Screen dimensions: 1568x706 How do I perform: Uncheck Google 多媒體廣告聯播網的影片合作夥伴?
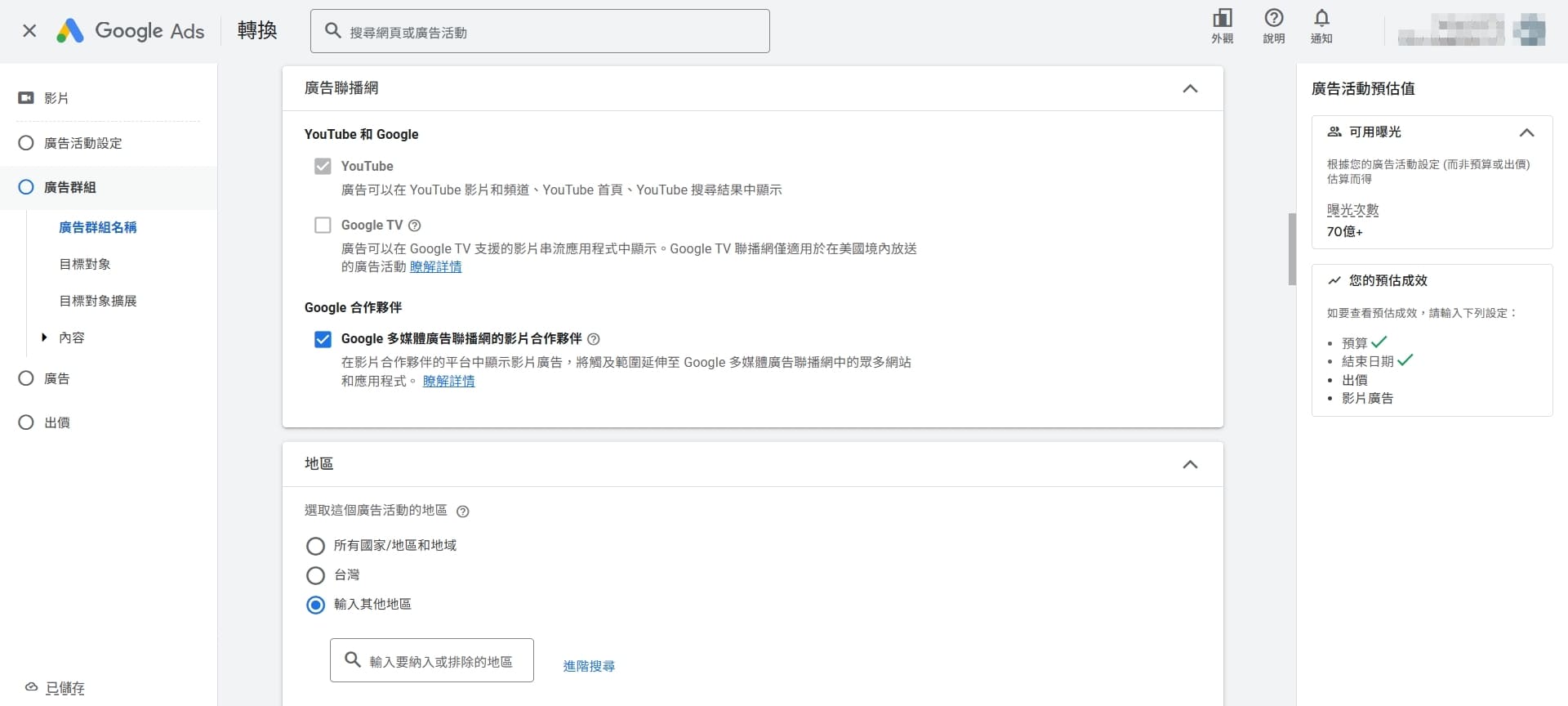tap(323, 339)
